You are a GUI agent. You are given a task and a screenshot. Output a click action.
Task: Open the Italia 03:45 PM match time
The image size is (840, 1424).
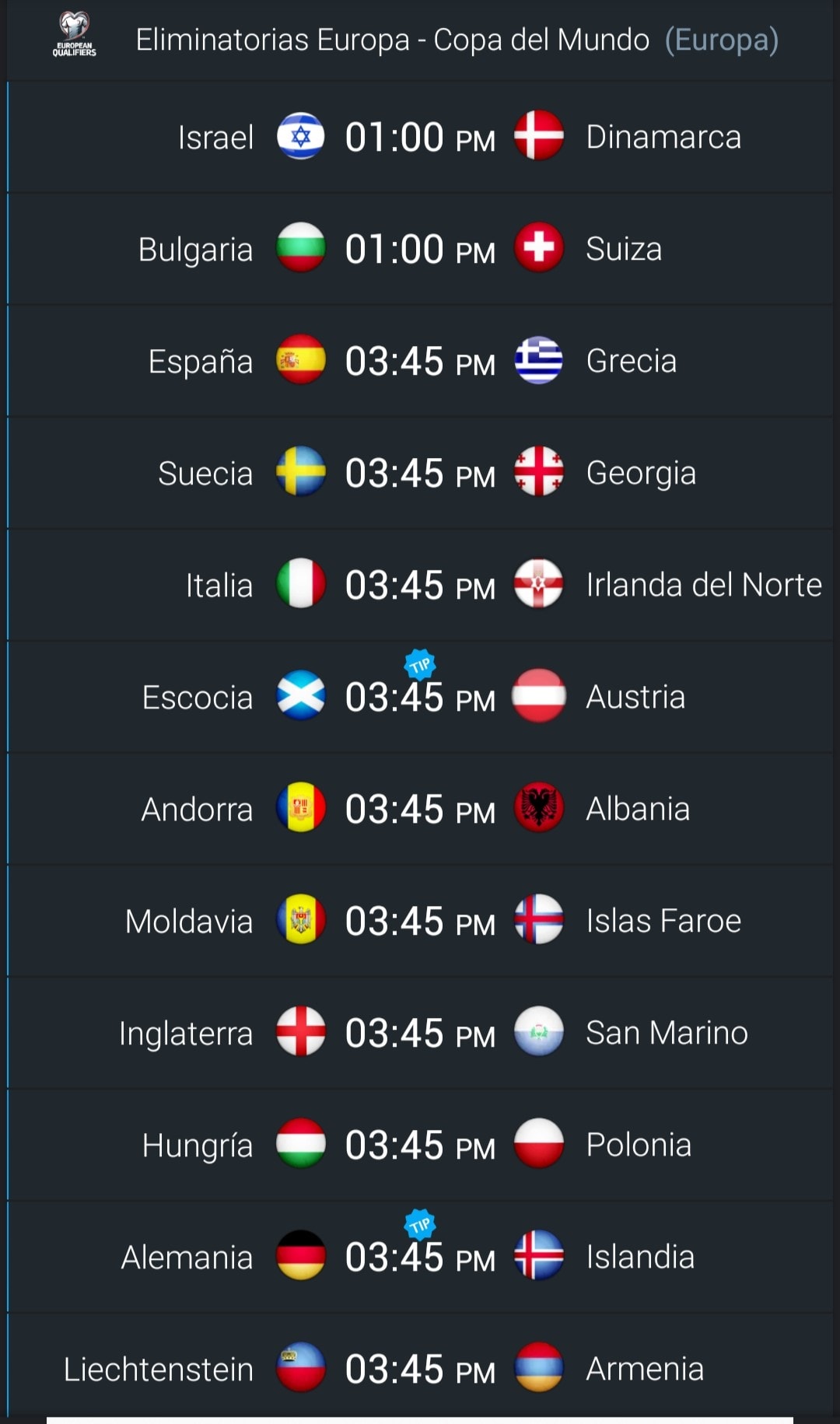tap(420, 585)
